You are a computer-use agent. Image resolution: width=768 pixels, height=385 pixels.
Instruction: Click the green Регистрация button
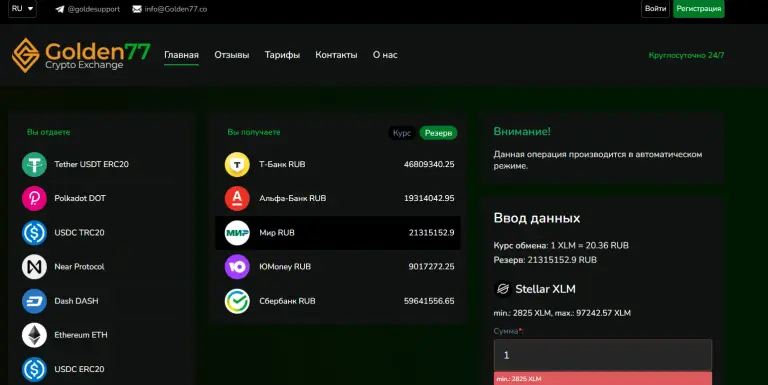pos(698,9)
